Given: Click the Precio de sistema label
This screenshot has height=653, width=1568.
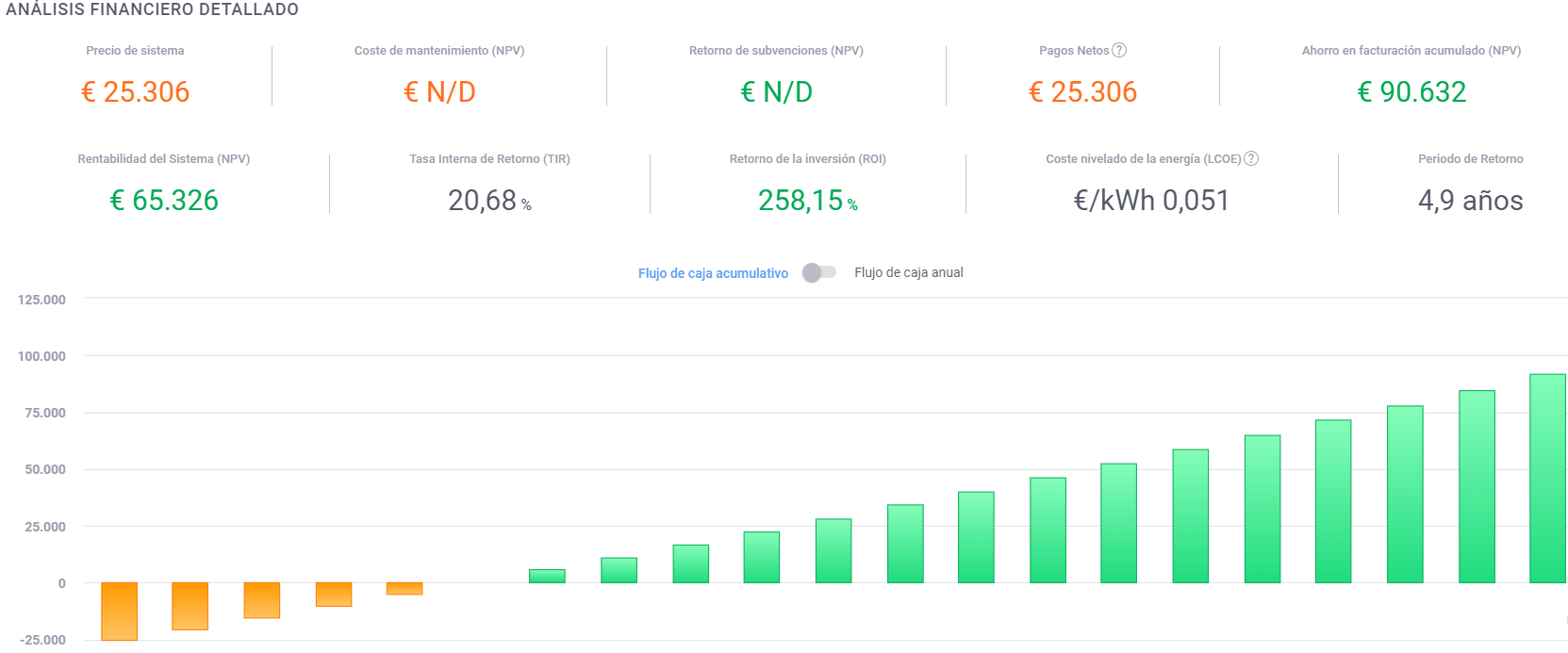Looking at the screenshot, I should (135, 51).
